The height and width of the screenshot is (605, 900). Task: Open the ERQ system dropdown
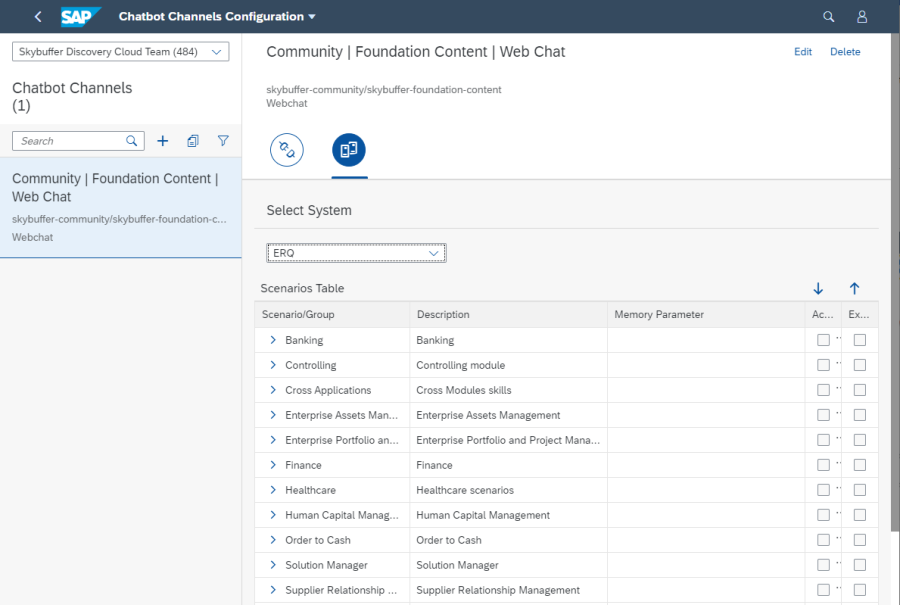(356, 253)
